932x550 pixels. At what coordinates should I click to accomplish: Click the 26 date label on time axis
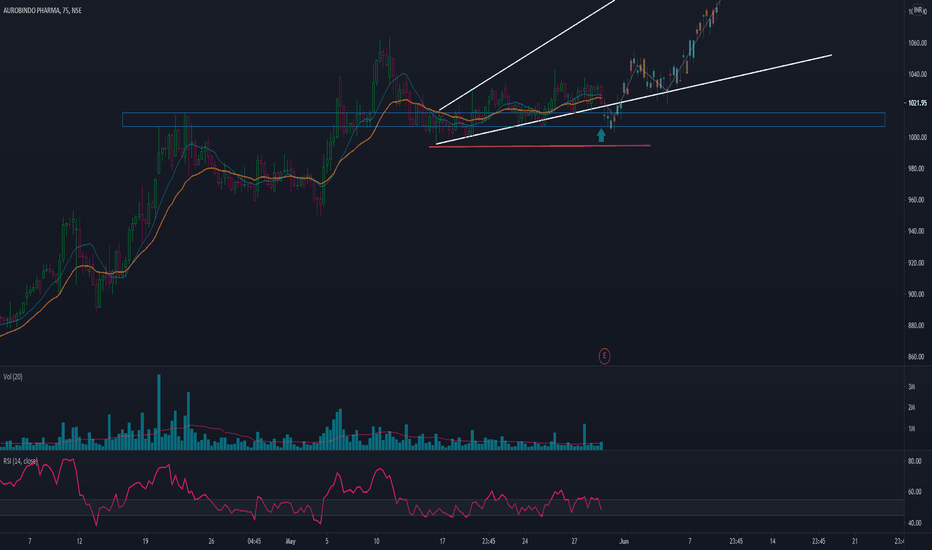(211, 542)
